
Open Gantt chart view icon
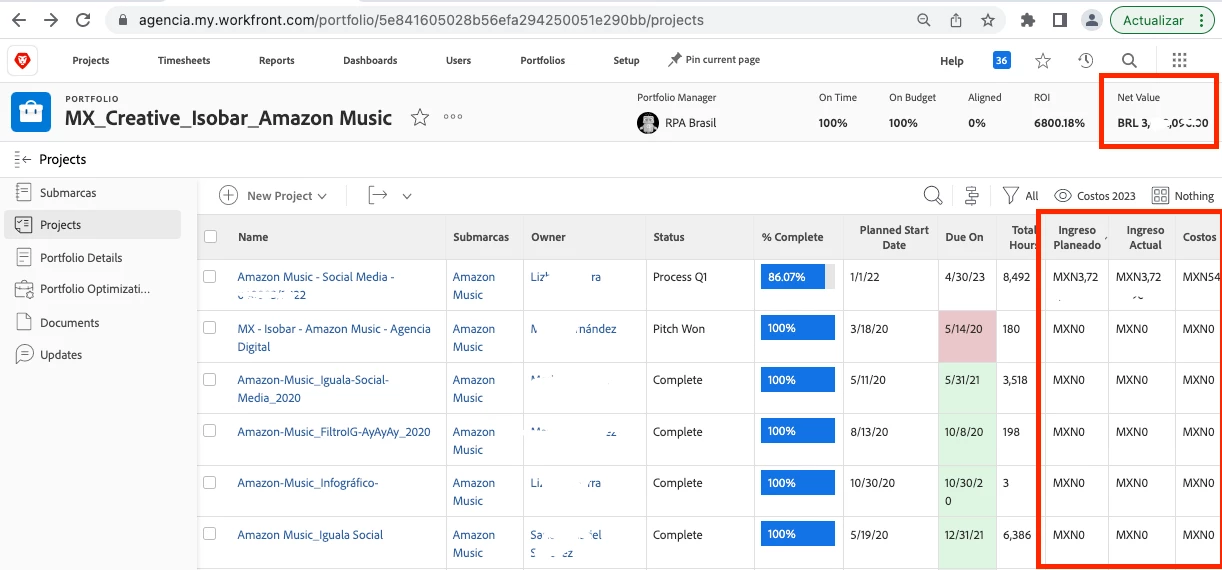tap(971, 195)
